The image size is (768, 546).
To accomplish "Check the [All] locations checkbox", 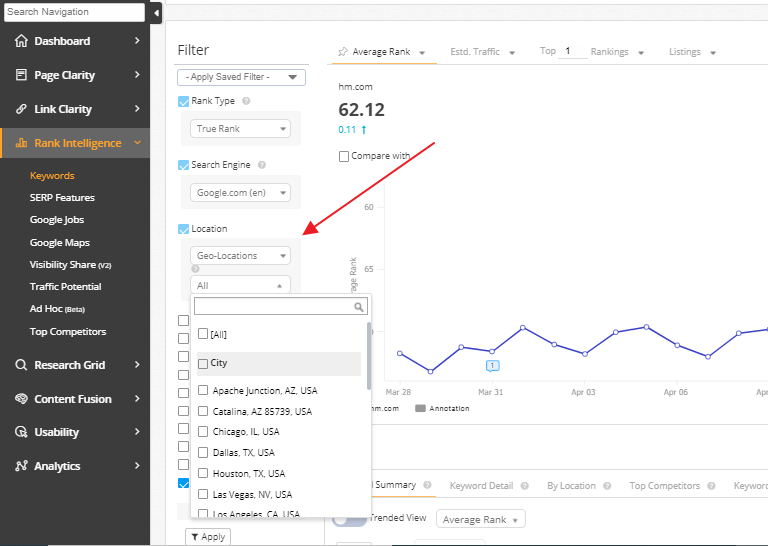I will click(203, 333).
